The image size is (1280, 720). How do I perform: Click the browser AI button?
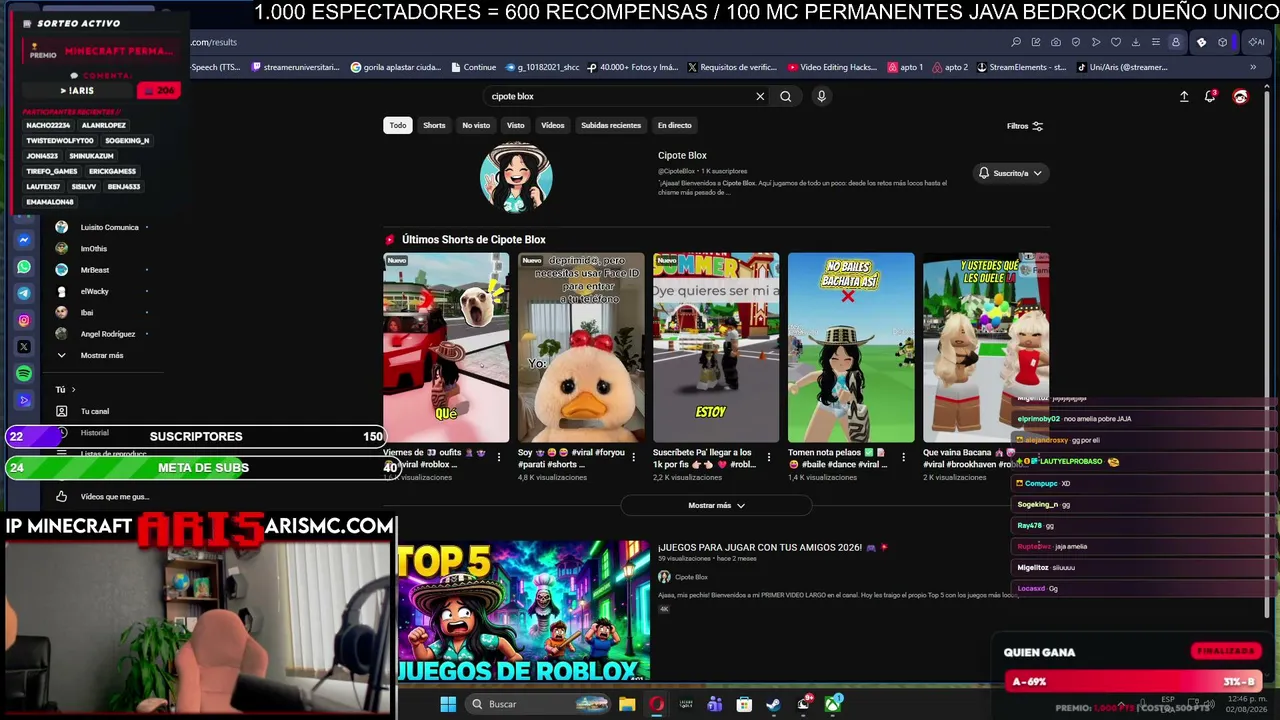pyautogui.click(x=1256, y=42)
